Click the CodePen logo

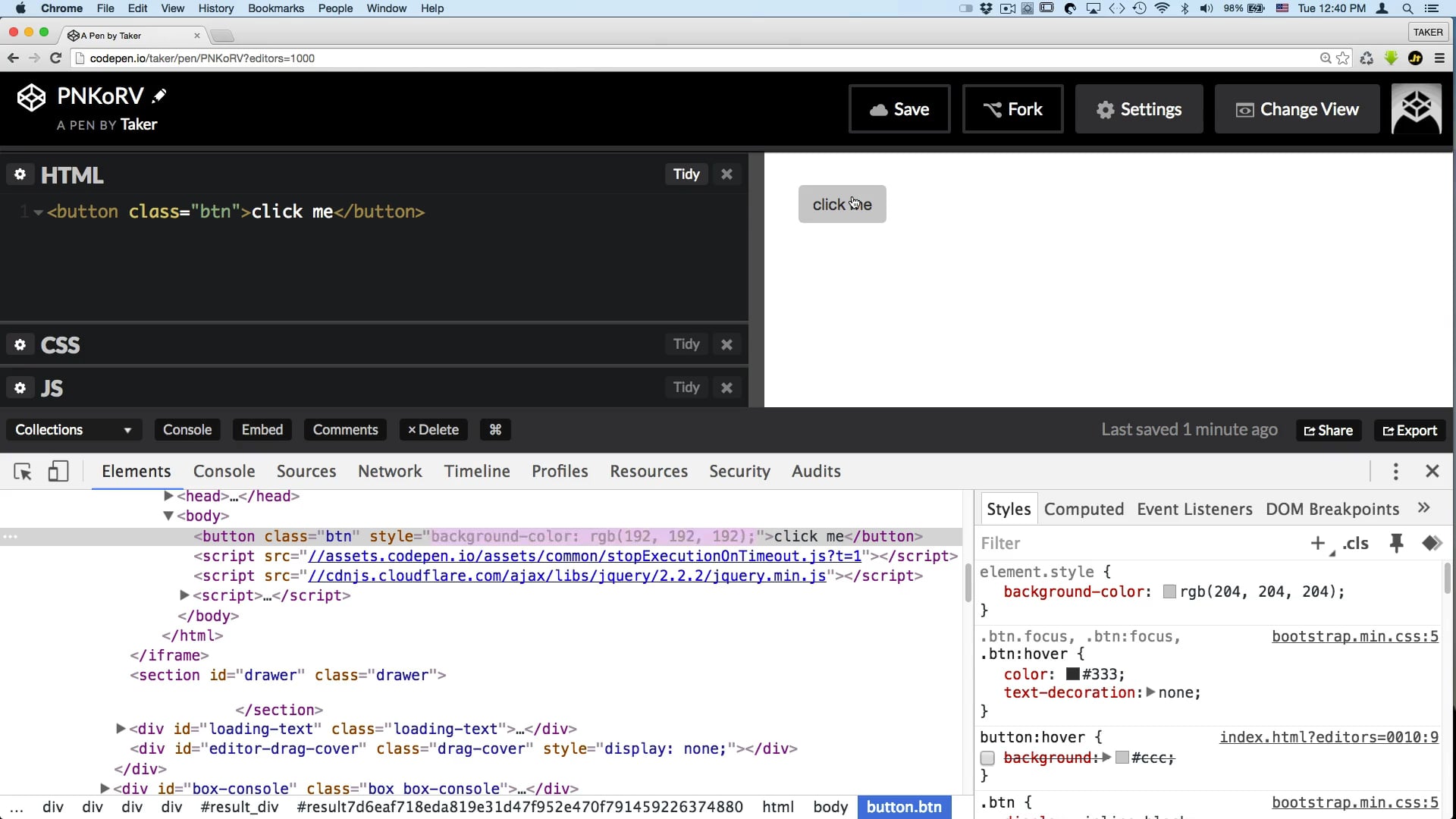point(30,96)
